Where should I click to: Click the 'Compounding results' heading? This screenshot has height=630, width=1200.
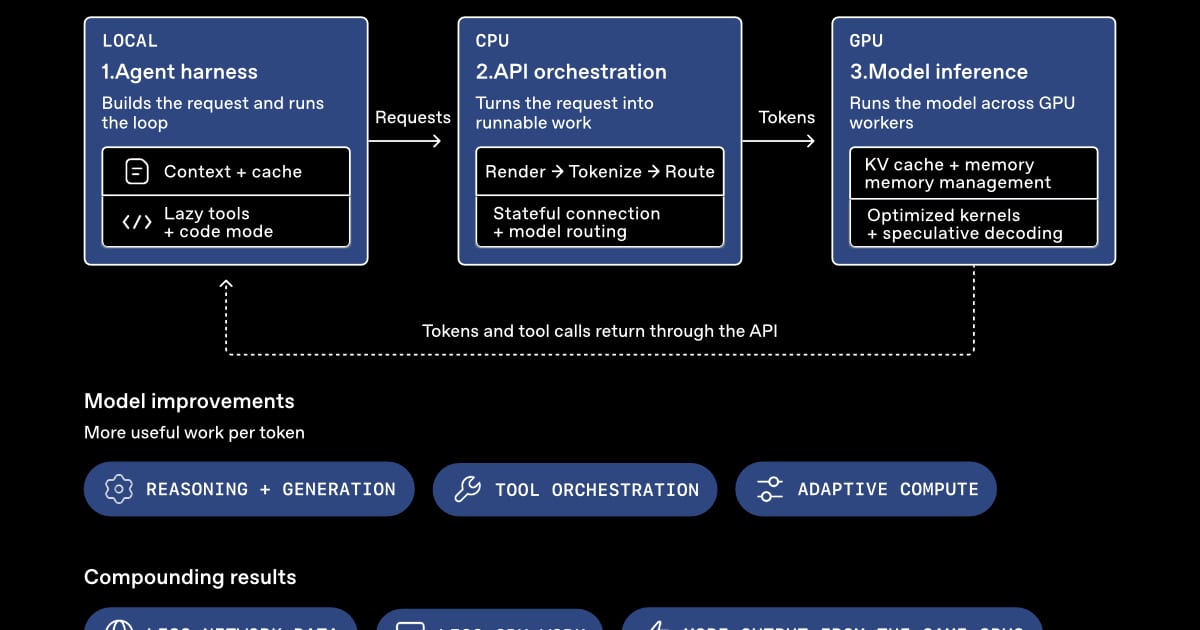(190, 577)
